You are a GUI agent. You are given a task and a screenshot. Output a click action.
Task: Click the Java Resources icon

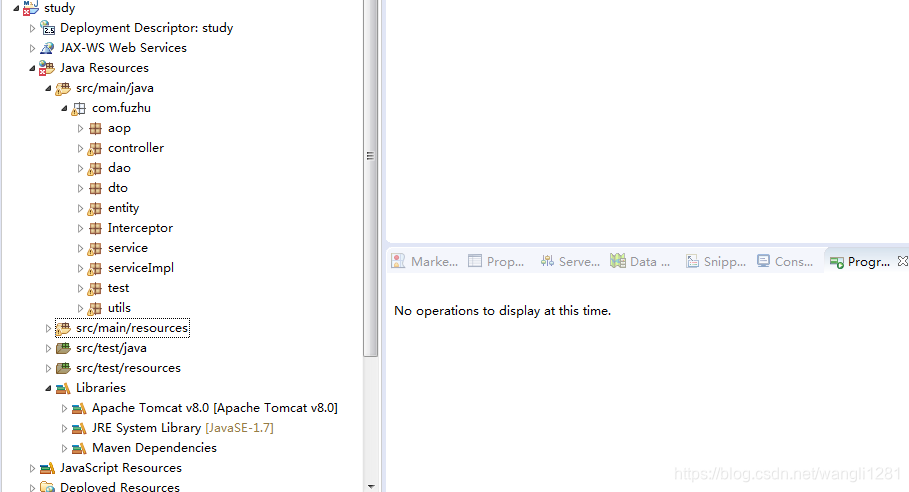[47, 68]
